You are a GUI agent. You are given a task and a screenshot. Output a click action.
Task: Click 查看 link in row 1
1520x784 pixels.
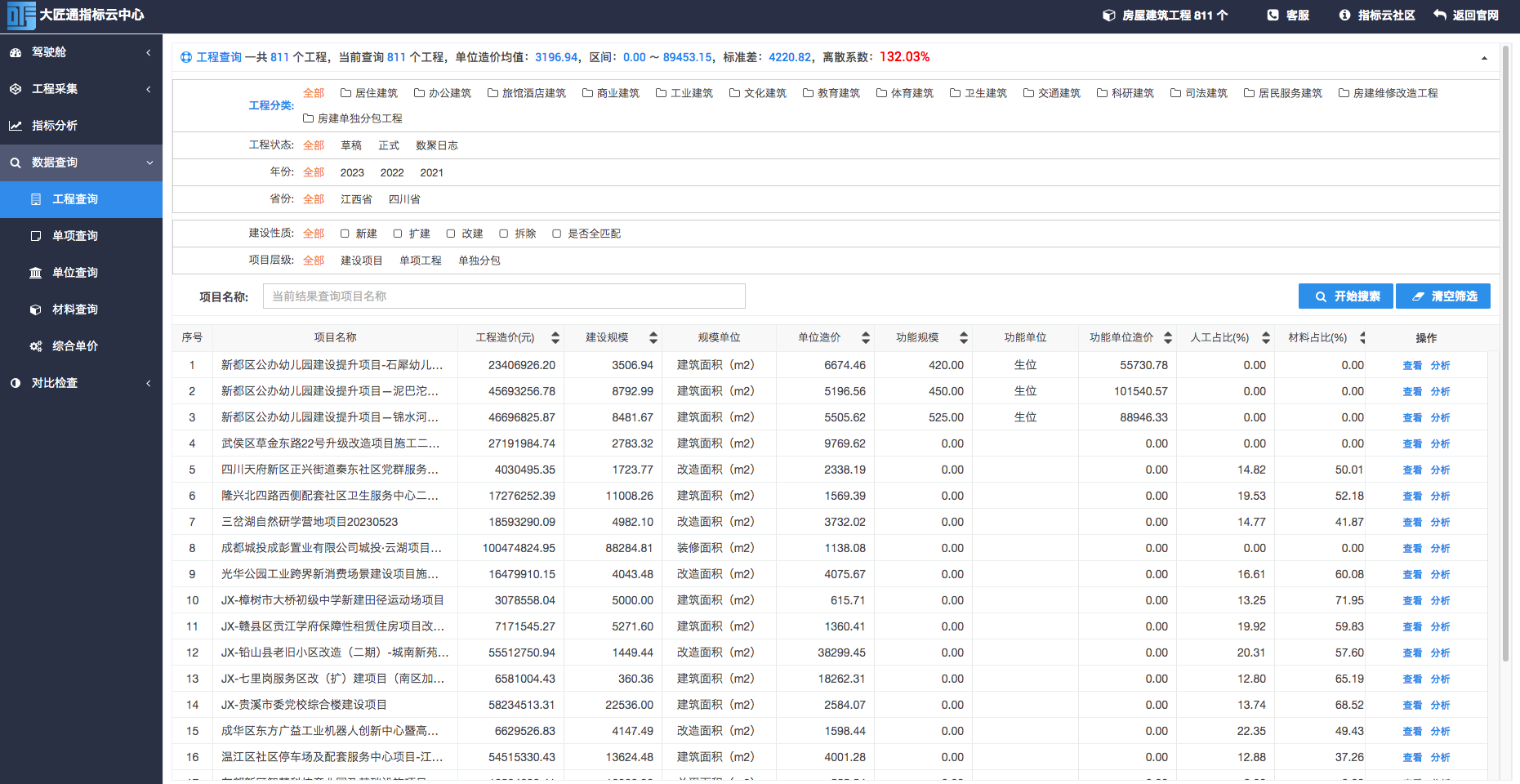click(x=1412, y=366)
